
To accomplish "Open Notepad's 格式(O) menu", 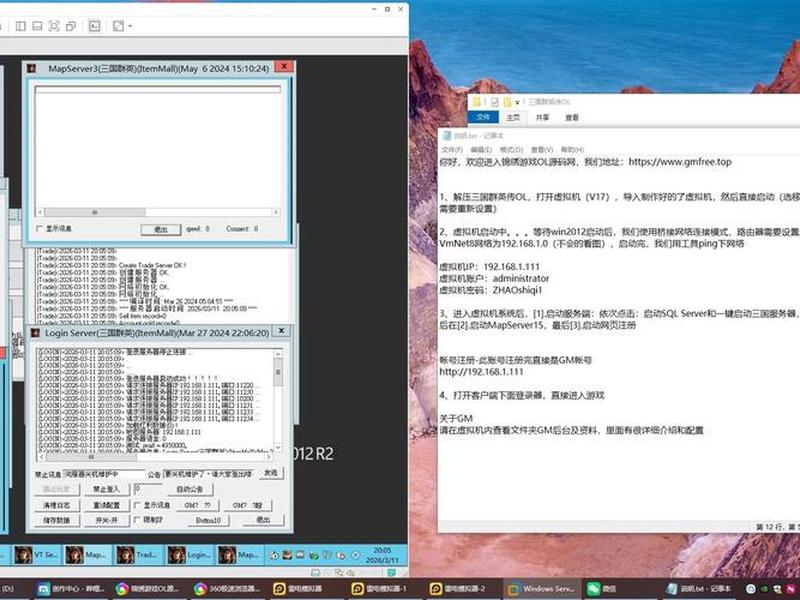I will tap(511, 149).
